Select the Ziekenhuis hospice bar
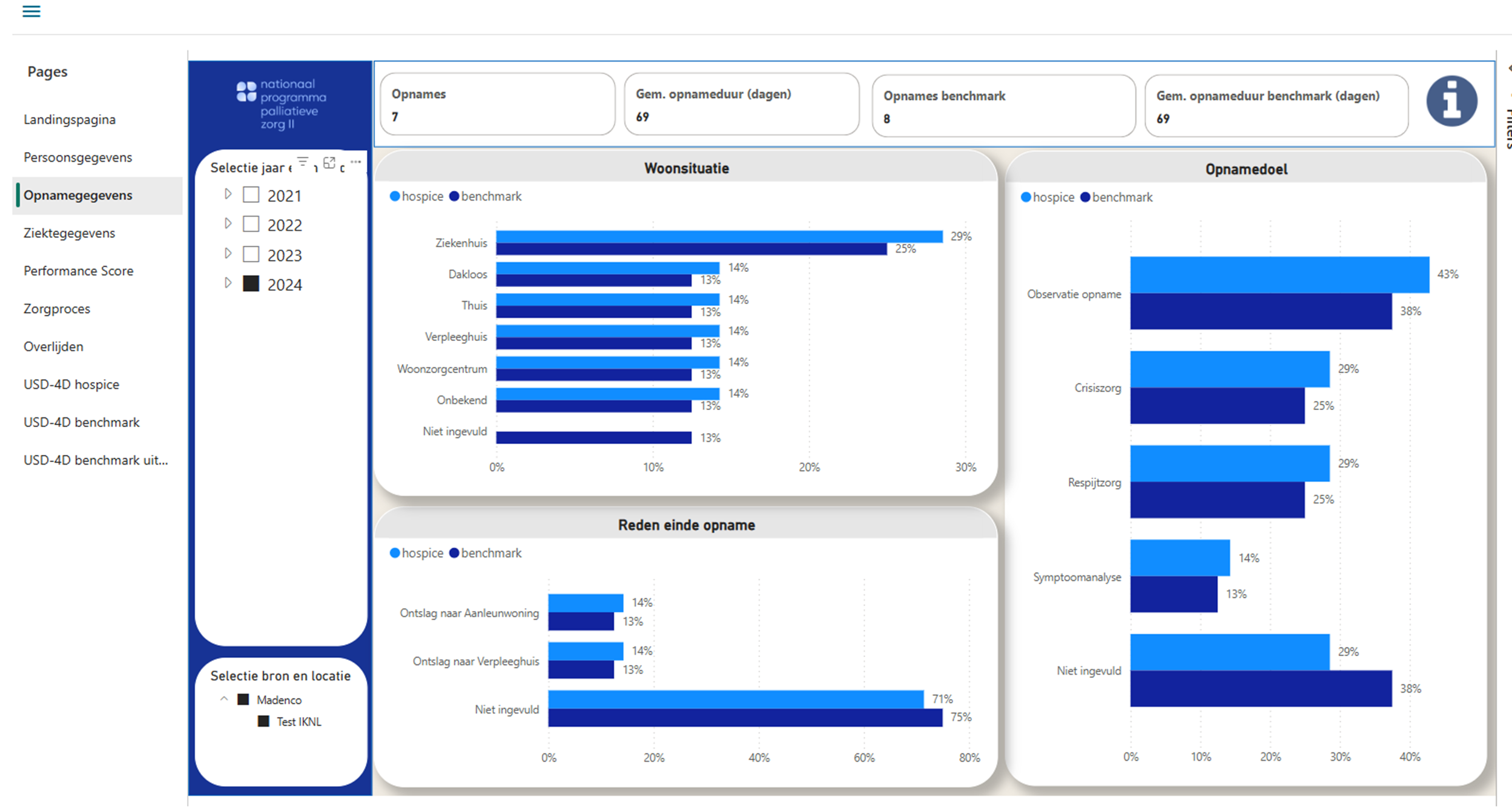The height and width of the screenshot is (811, 1512). 719,237
